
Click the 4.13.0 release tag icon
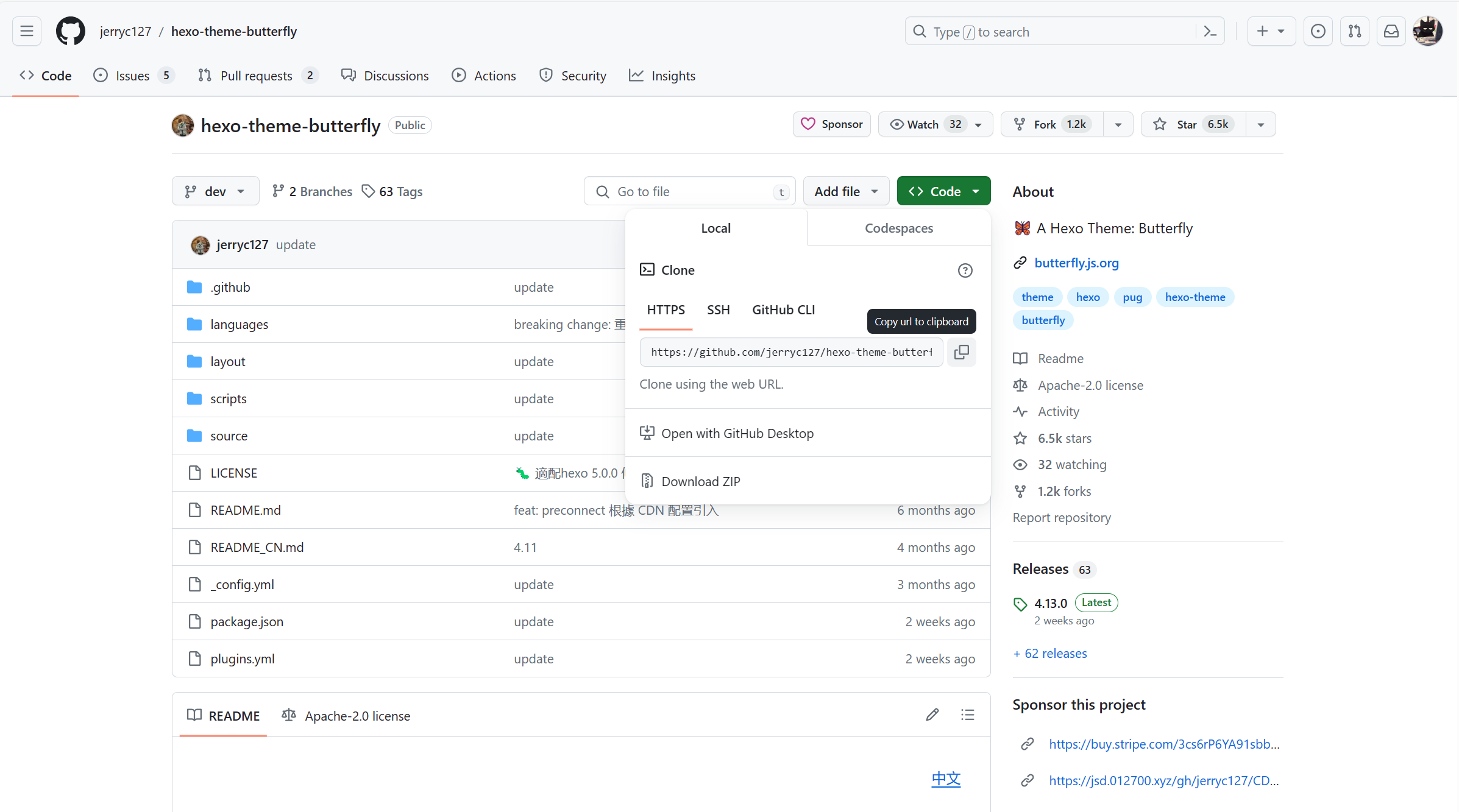1020,604
